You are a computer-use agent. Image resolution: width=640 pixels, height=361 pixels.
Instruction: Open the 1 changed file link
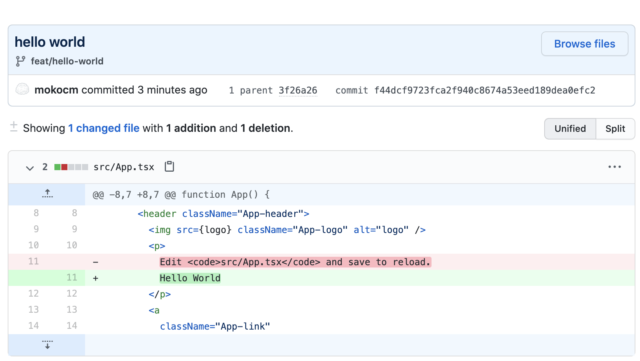(104, 128)
